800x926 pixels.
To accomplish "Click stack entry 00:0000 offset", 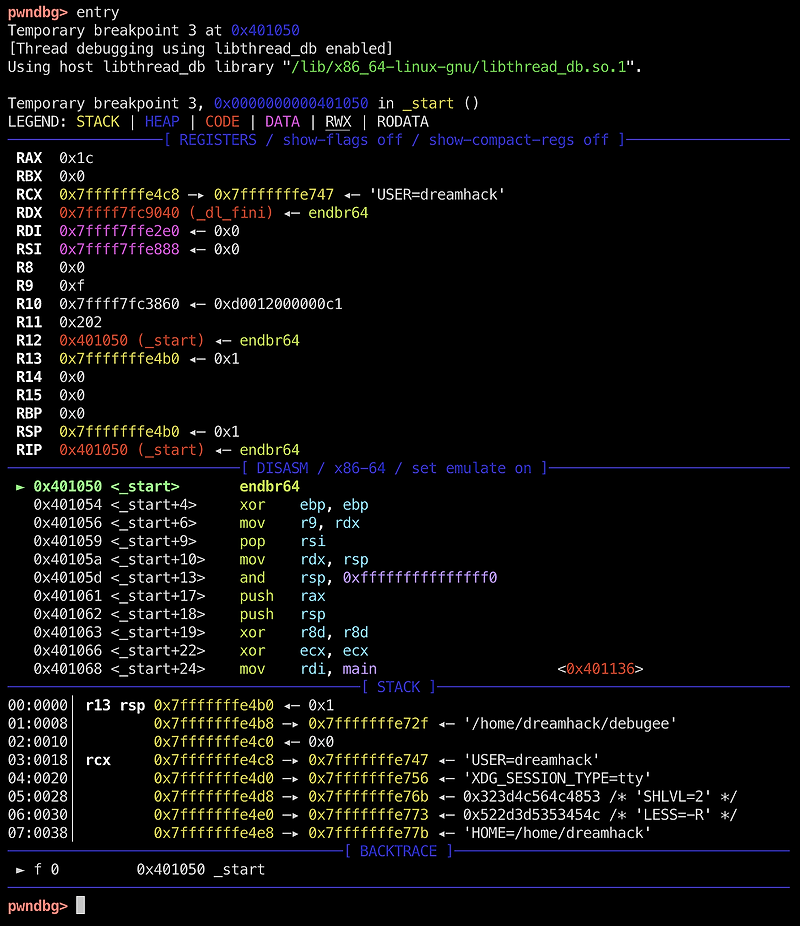I will (38, 706).
